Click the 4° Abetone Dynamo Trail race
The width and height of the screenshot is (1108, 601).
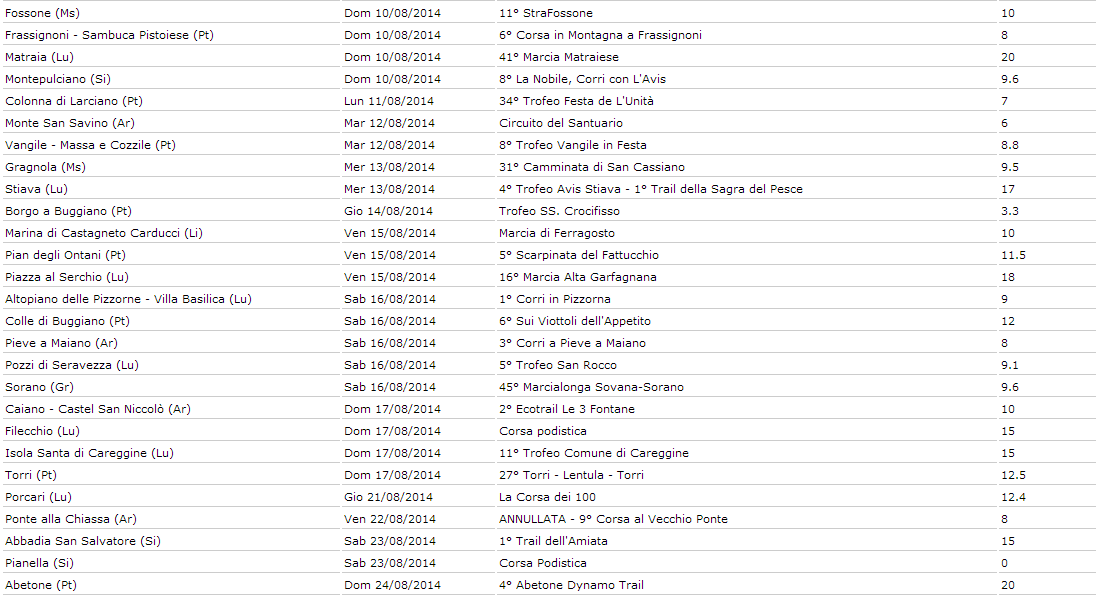571,585
